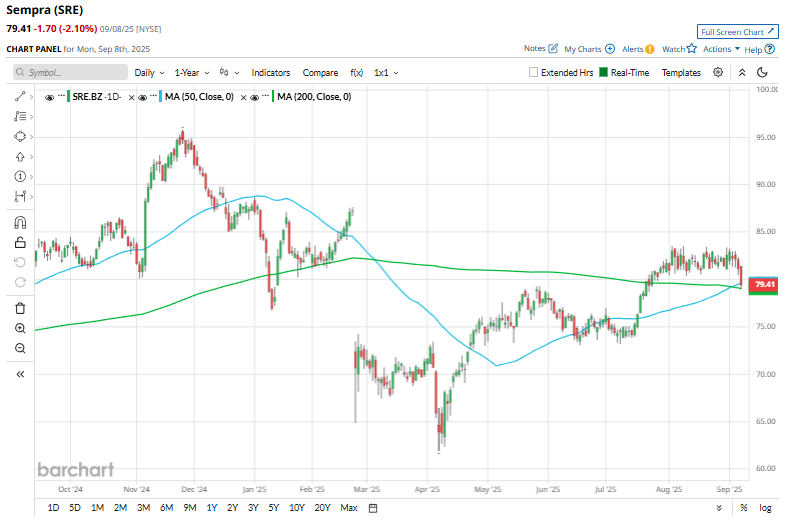This screenshot has width=787, height=527.
Task: Select the 6M time range
Action: click(167, 508)
